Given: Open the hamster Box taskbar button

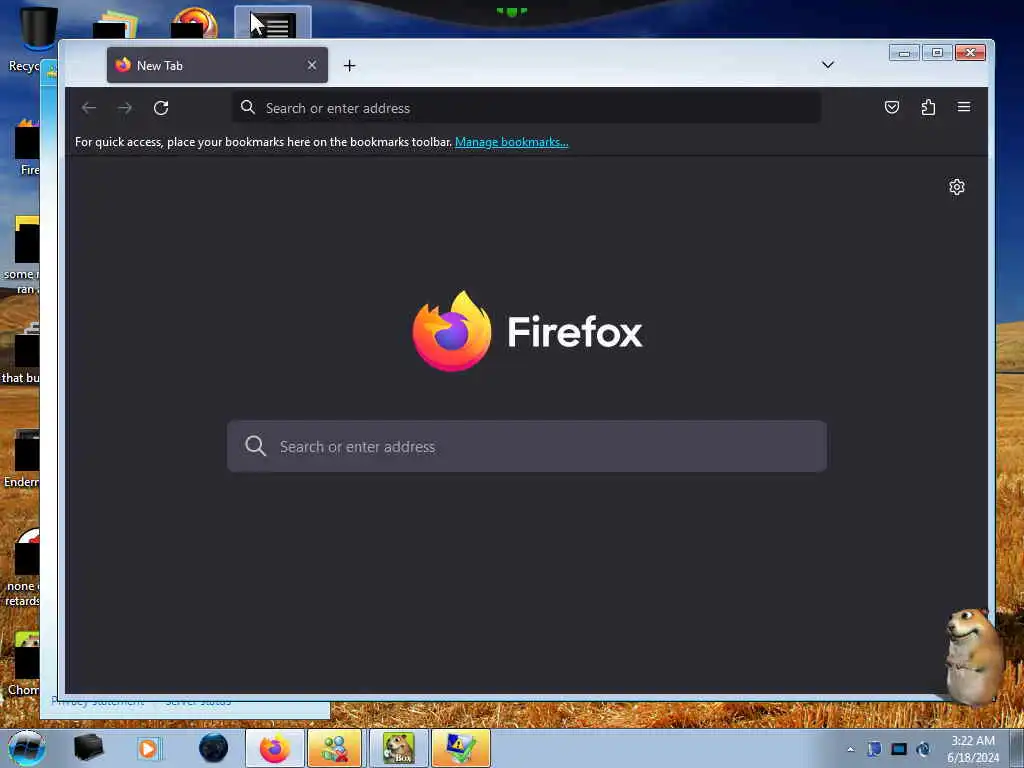Looking at the screenshot, I should (399, 748).
